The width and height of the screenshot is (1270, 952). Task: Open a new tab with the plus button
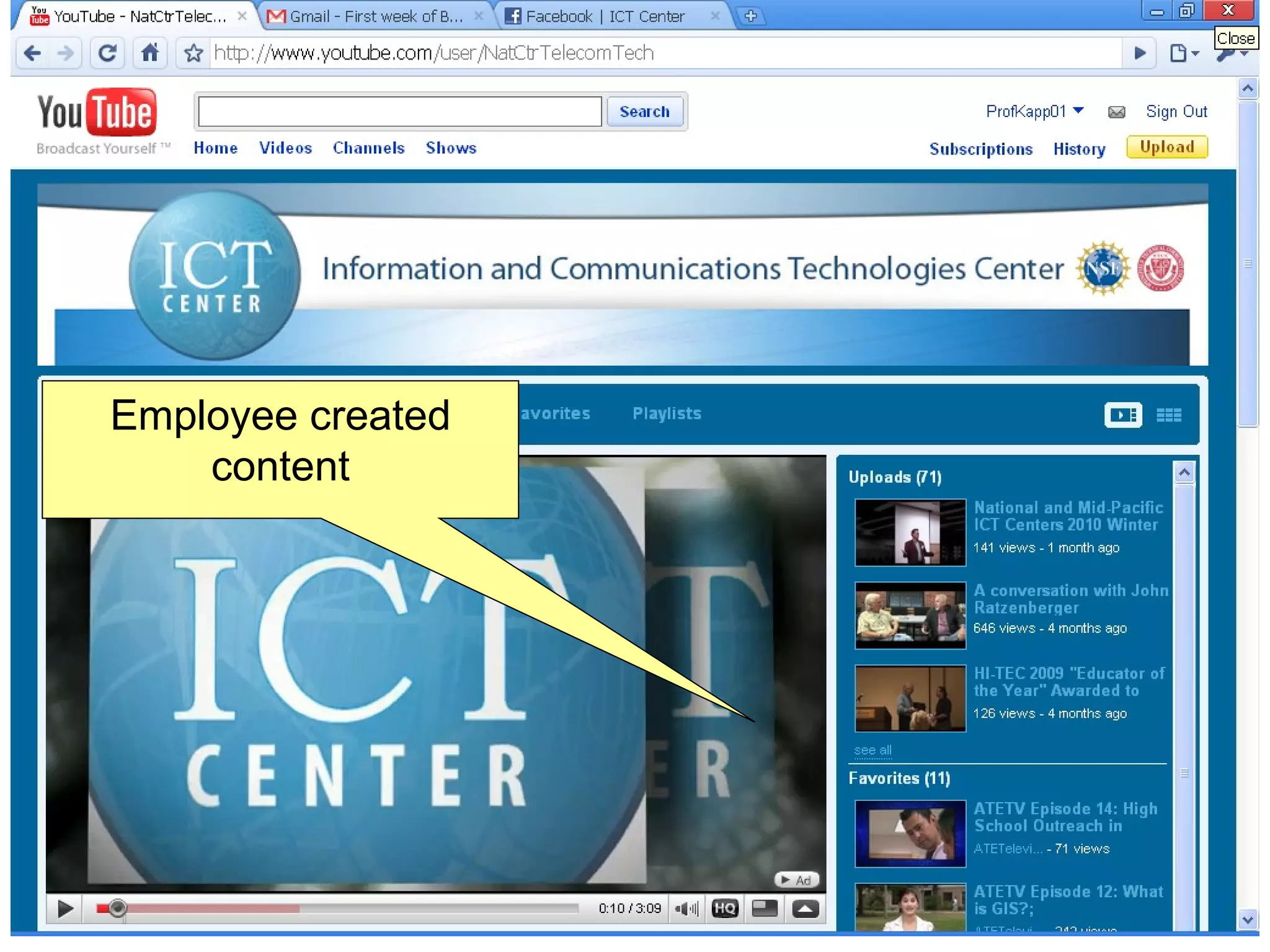pos(750,16)
